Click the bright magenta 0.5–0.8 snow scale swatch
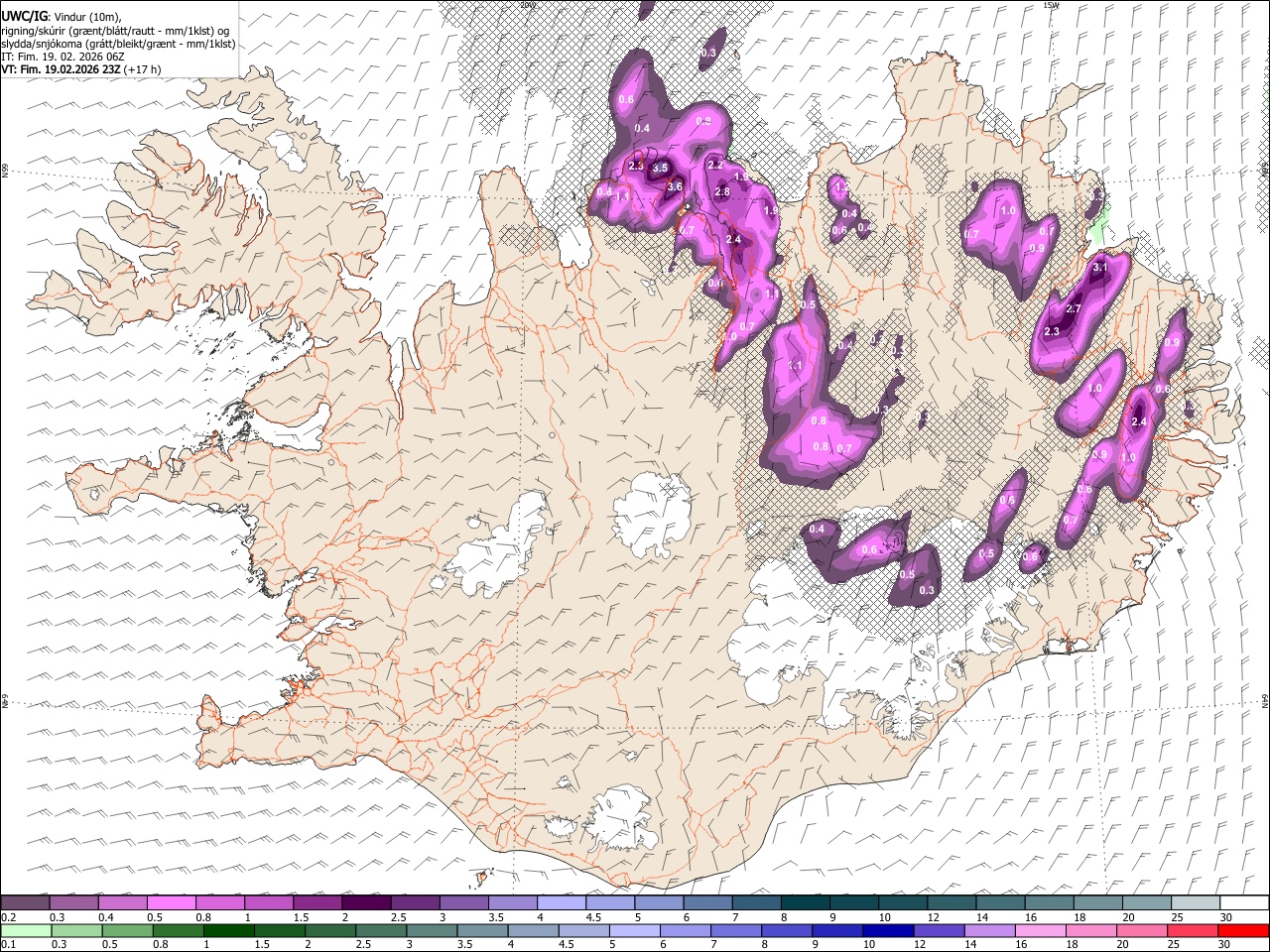This screenshot has height=952, width=1270. coord(171,903)
